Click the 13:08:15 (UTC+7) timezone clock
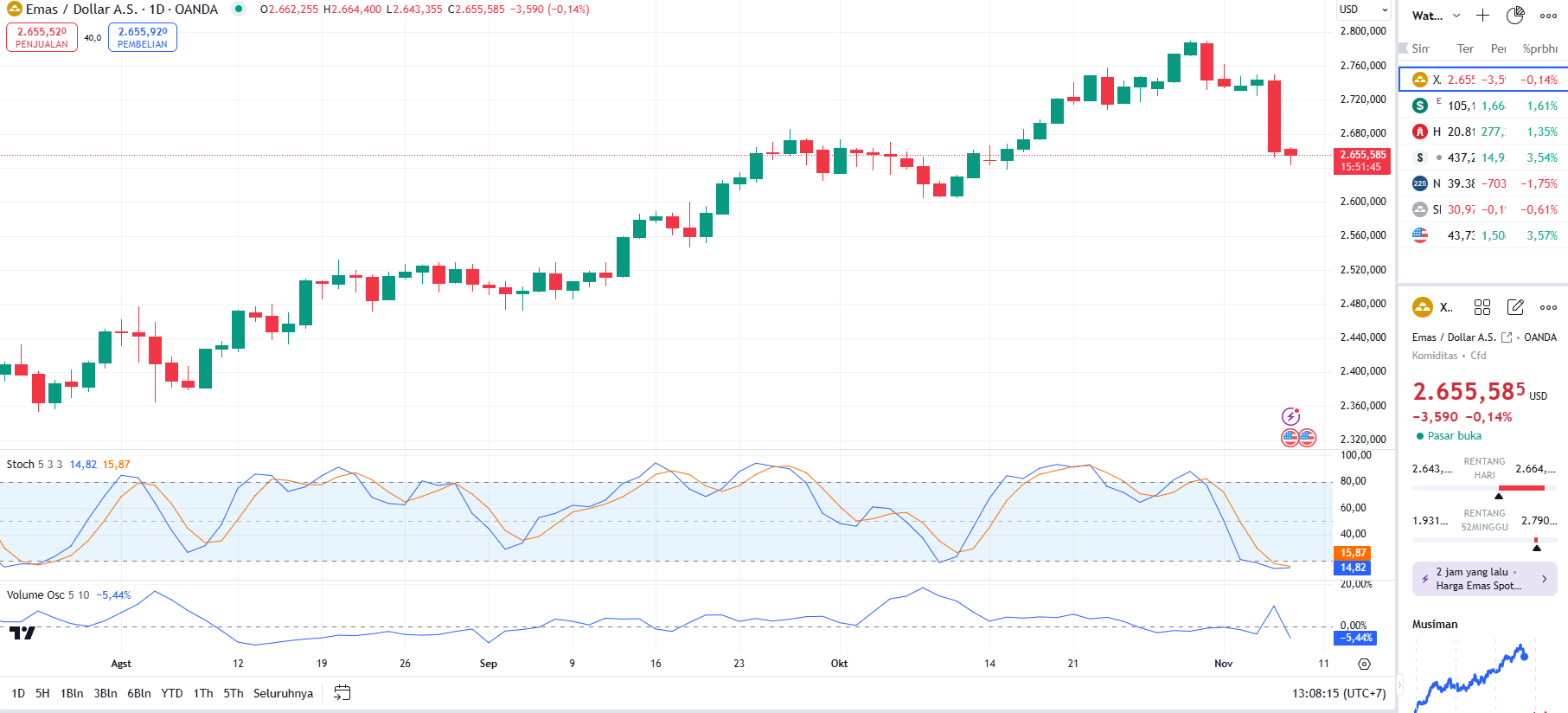The width and height of the screenshot is (1568, 713). pos(1338,693)
